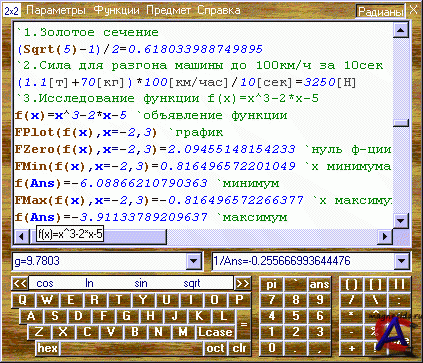Insert the cos function
The width and height of the screenshot is (423, 363).
[45, 284]
